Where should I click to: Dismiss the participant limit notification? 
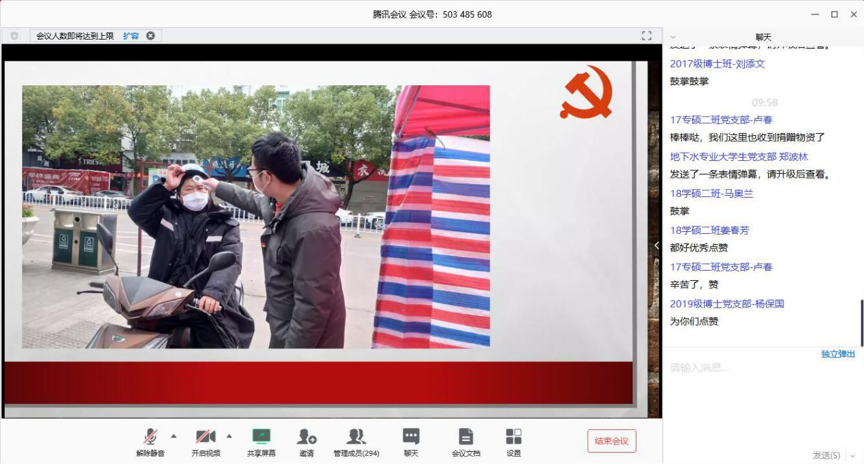click(151, 36)
